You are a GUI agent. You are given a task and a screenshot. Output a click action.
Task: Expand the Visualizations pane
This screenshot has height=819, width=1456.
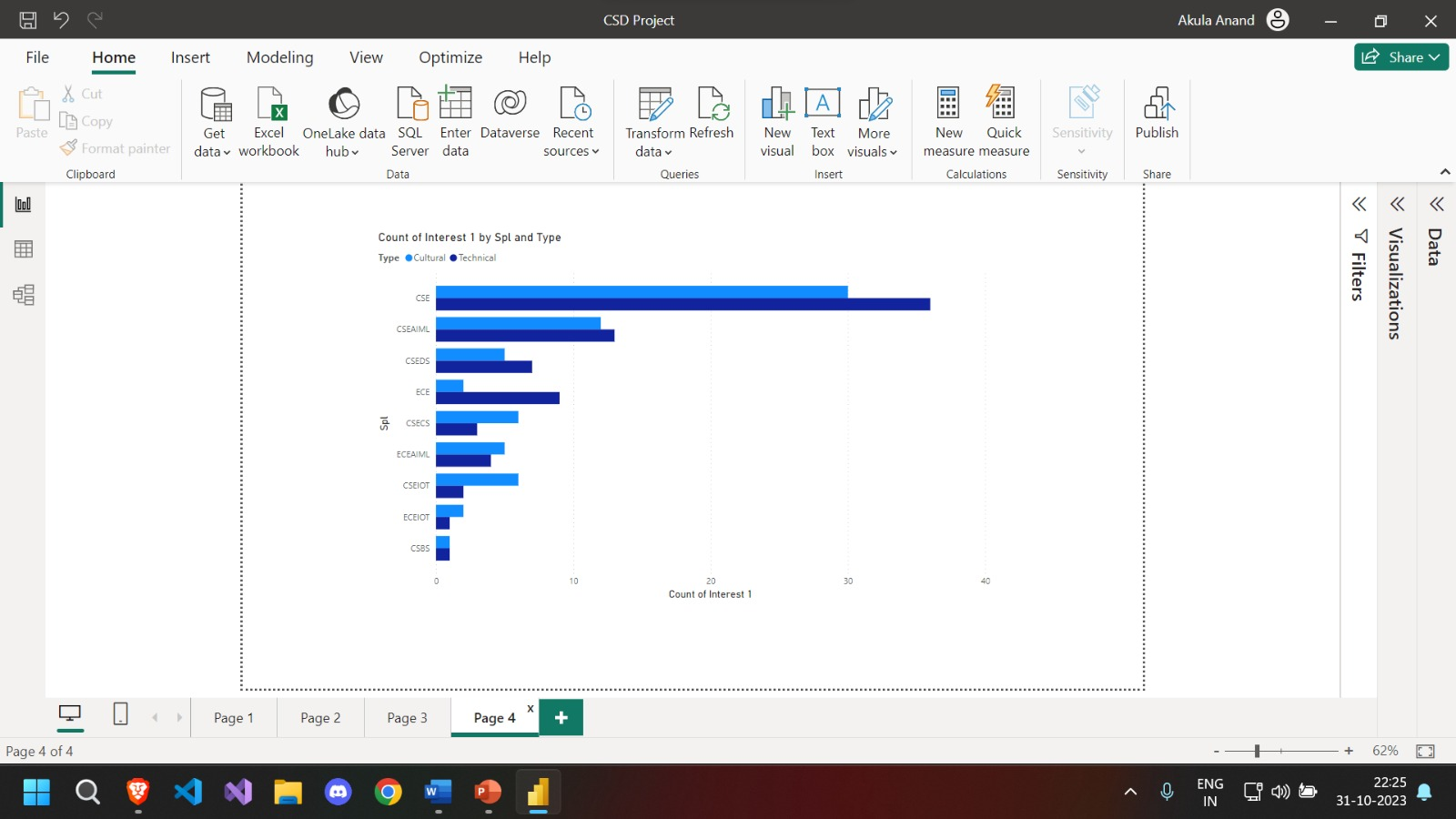point(1398,204)
